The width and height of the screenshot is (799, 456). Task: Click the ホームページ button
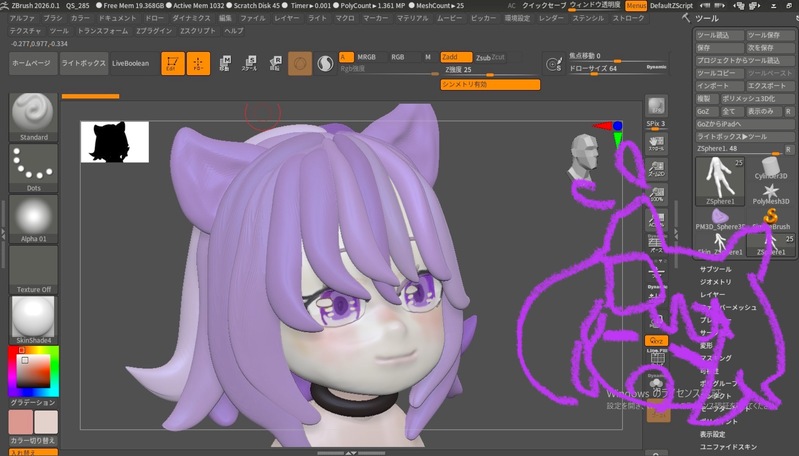coord(33,64)
